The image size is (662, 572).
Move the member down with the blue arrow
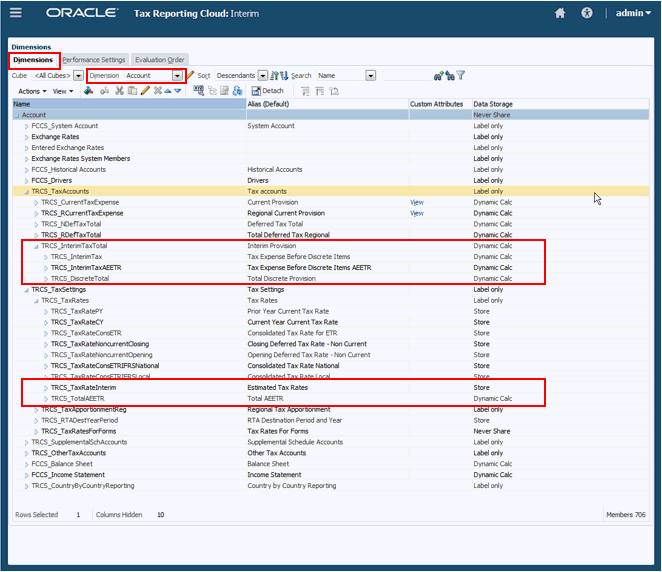(178, 91)
